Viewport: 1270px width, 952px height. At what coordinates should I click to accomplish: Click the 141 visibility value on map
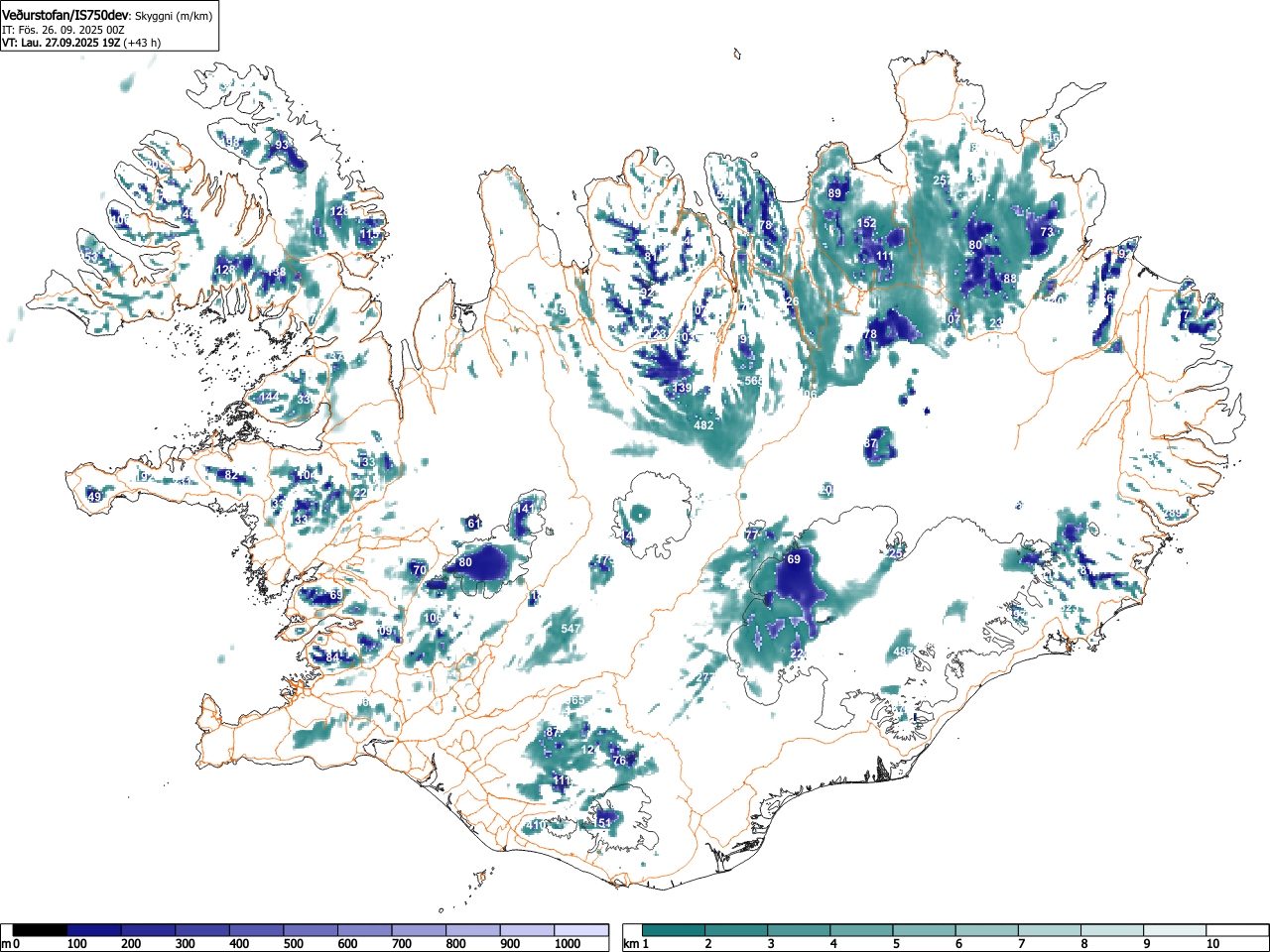click(524, 509)
